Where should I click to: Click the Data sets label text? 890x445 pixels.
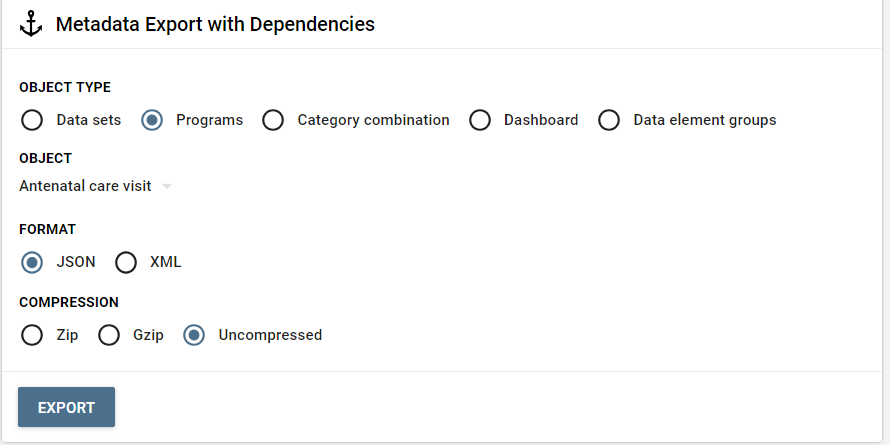point(88,120)
